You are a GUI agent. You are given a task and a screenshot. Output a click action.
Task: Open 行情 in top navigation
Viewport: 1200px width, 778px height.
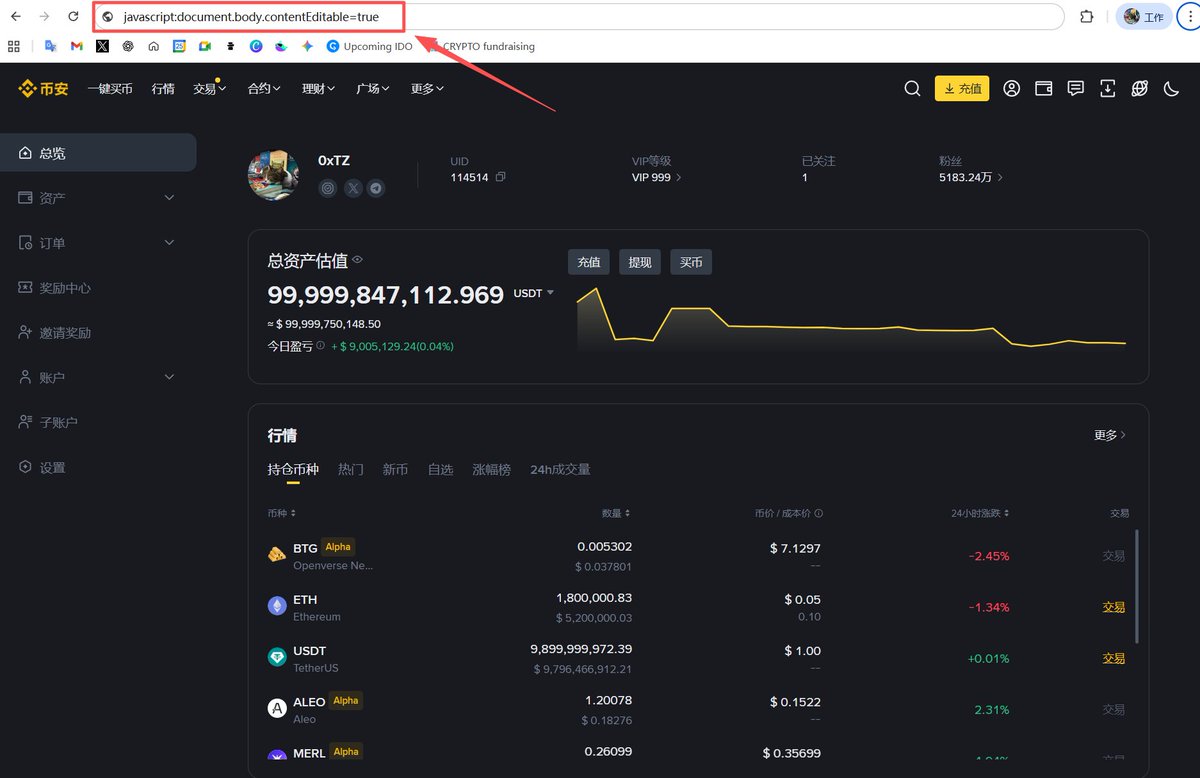[163, 88]
